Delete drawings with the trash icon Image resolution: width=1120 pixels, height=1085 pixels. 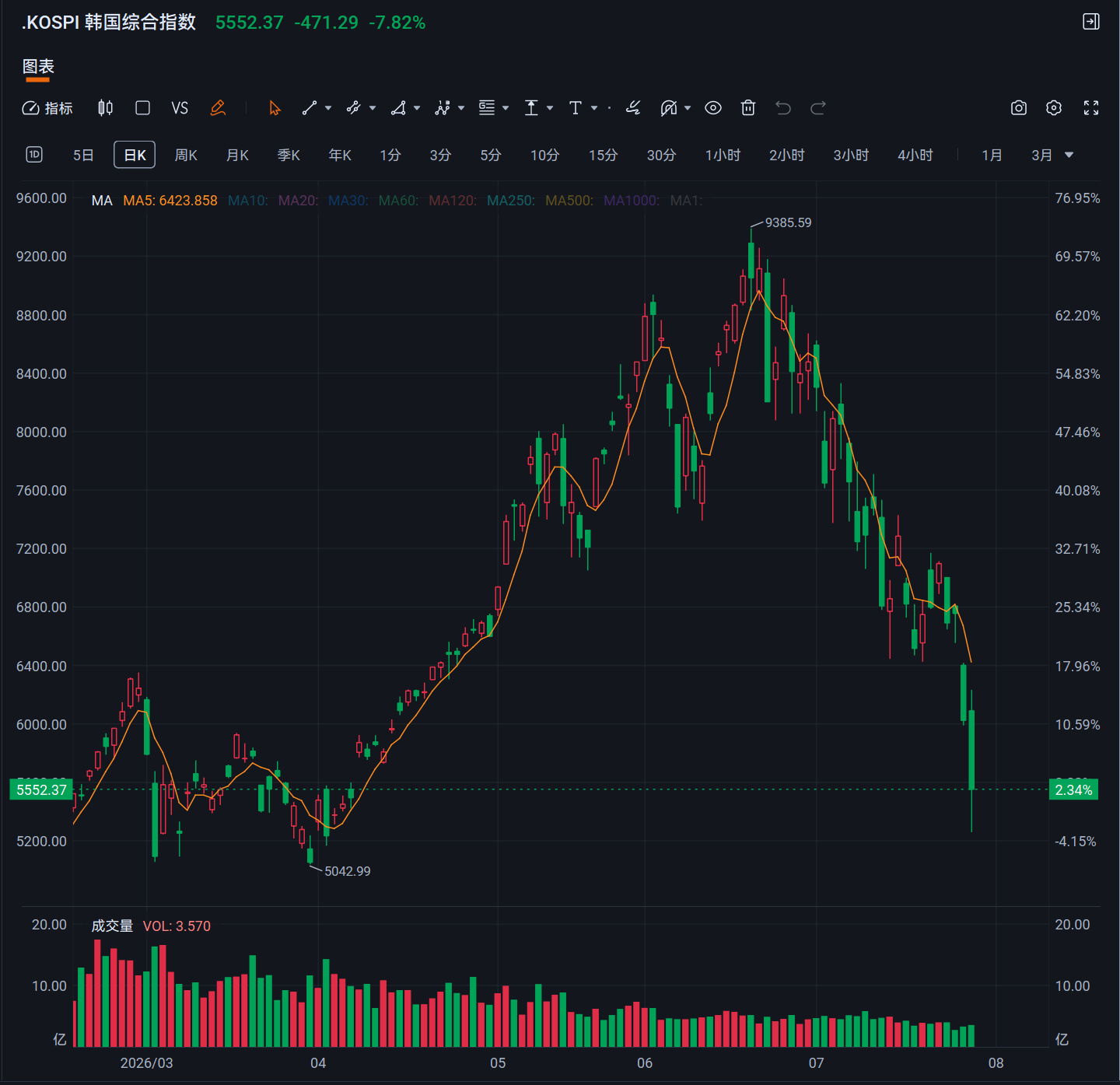click(x=748, y=108)
